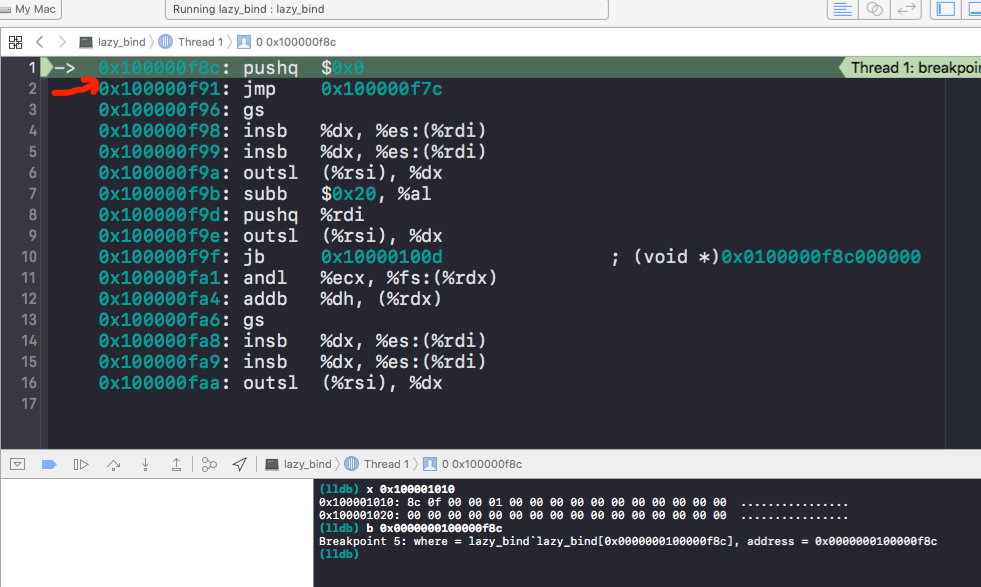Click address 0x100000f8c on line 1
The image size is (981, 587).
pyautogui.click(x=160, y=68)
